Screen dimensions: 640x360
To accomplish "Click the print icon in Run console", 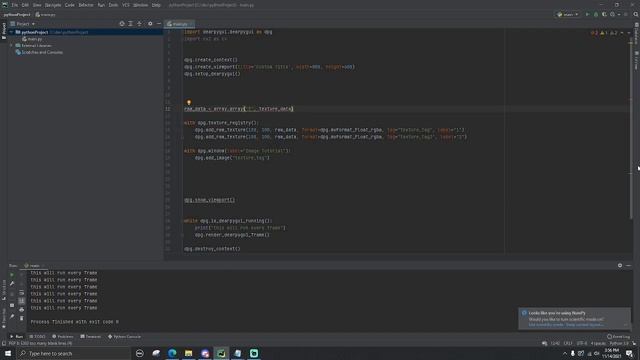I will pyautogui.click(x=22, y=309).
